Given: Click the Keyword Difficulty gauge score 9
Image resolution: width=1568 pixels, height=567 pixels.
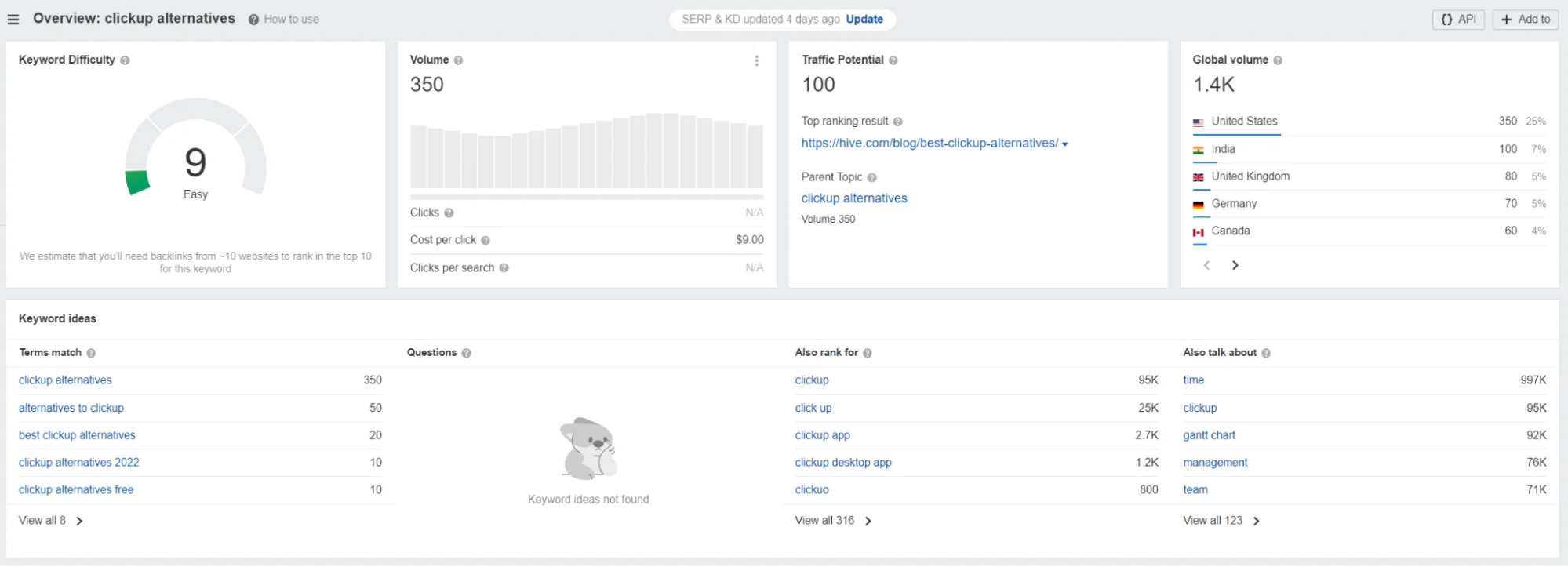Looking at the screenshot, I should click(x=195, y=162).
